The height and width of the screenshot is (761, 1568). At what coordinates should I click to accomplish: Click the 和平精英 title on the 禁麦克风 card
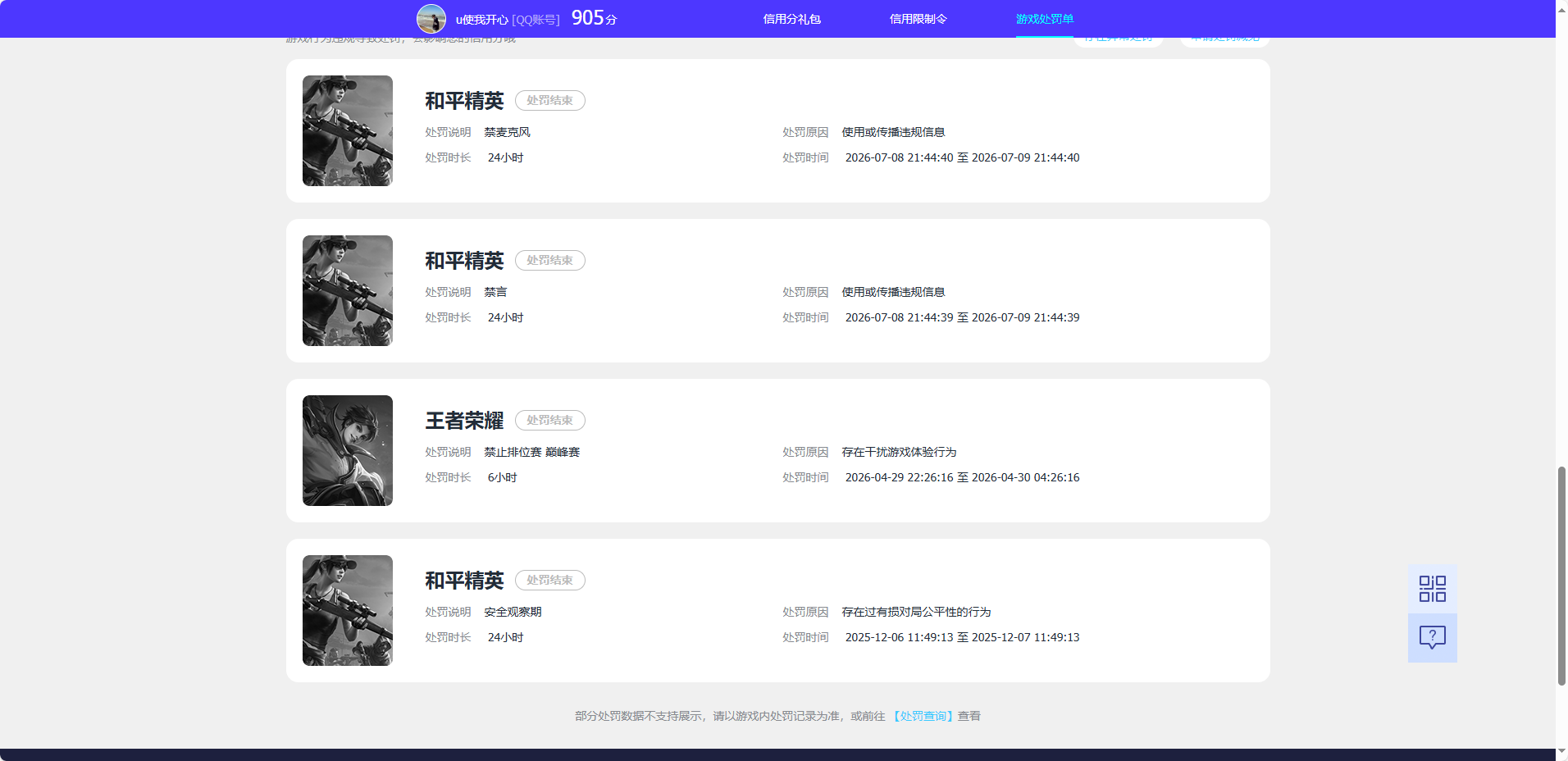coord(464,101)
